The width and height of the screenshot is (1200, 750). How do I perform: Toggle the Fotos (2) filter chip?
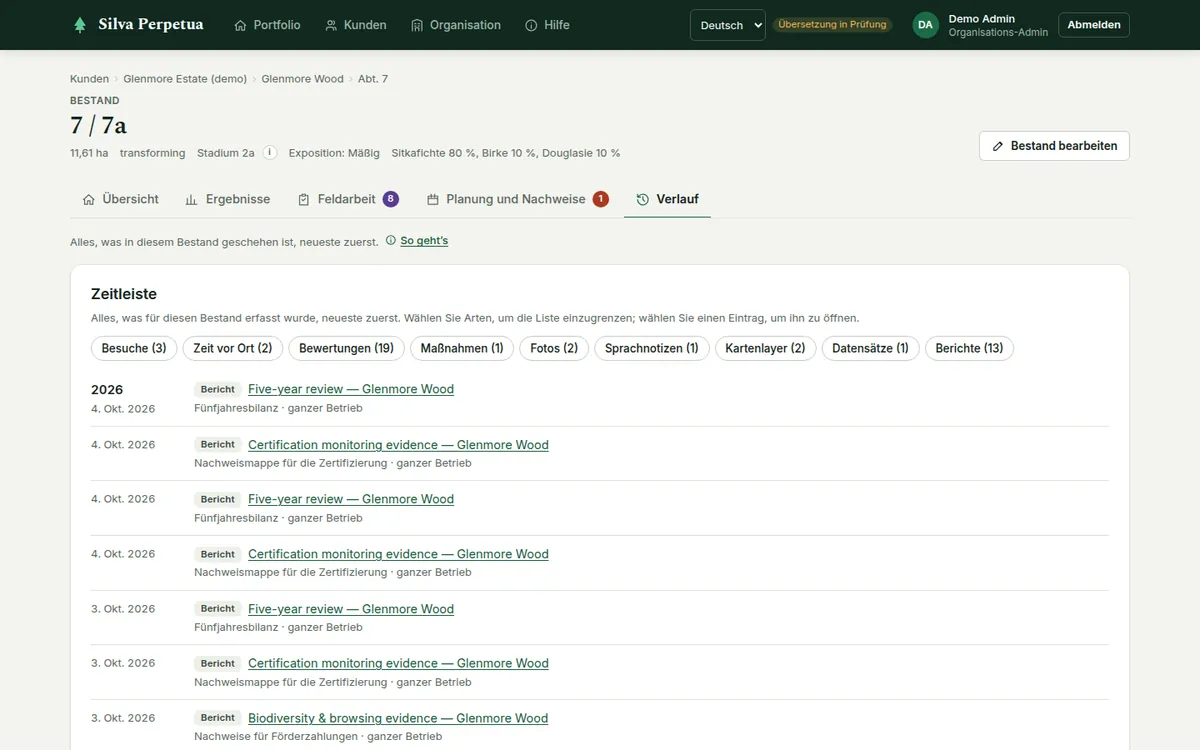[554, 348]
